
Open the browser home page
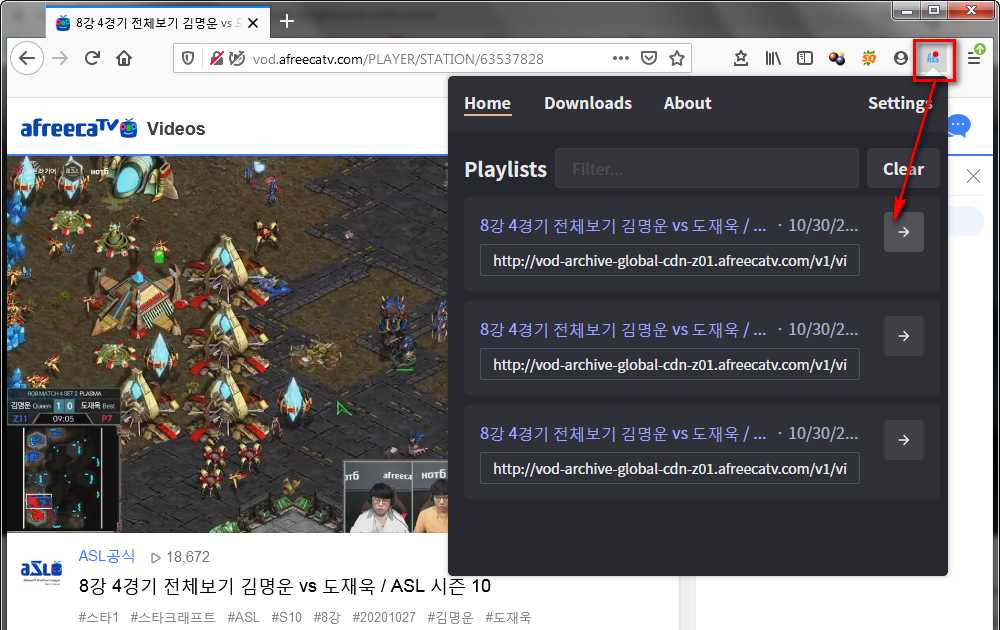coord(124,59)
